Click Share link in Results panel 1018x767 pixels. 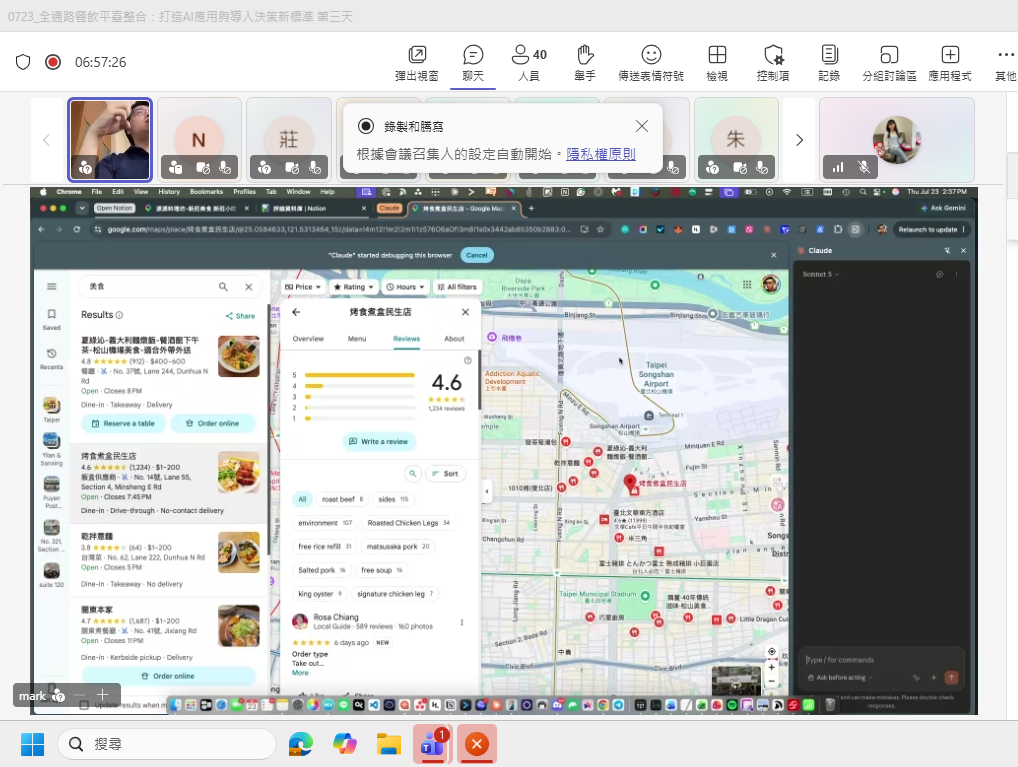(x=240, y=316)
